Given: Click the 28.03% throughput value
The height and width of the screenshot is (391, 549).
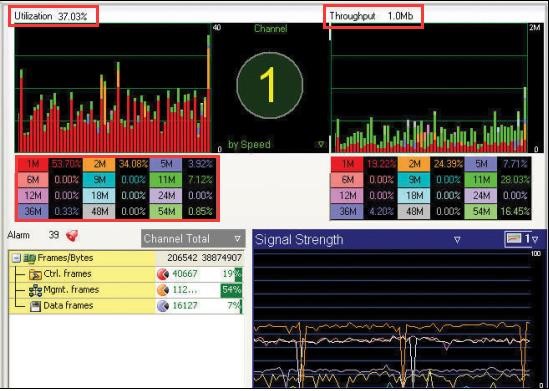Looking at the screenshot, I should [x=515, y=180].
